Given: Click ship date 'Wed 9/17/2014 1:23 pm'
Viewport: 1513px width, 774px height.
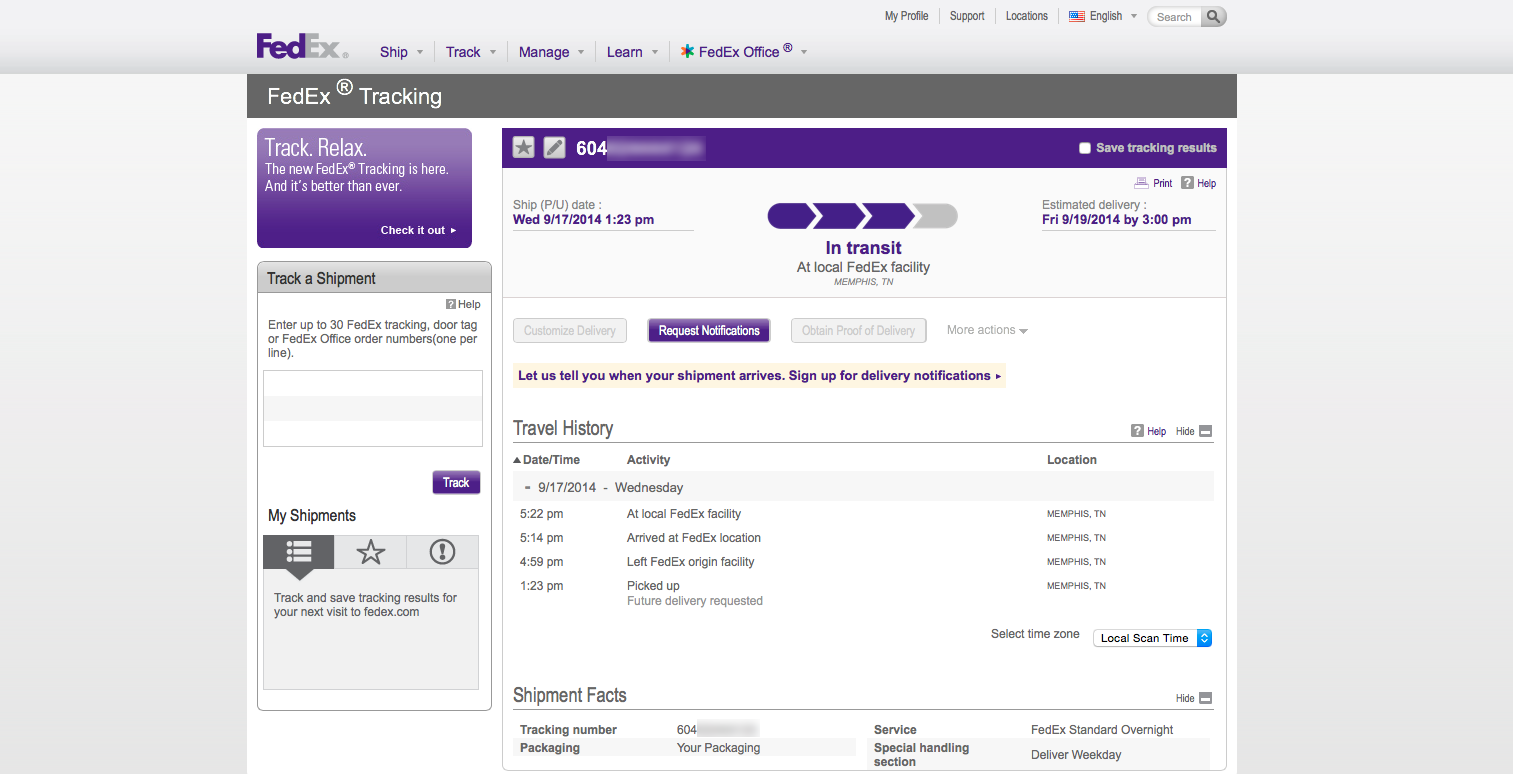Looking at the screenshot, I should pyautogui.click(x=583, y=220).
